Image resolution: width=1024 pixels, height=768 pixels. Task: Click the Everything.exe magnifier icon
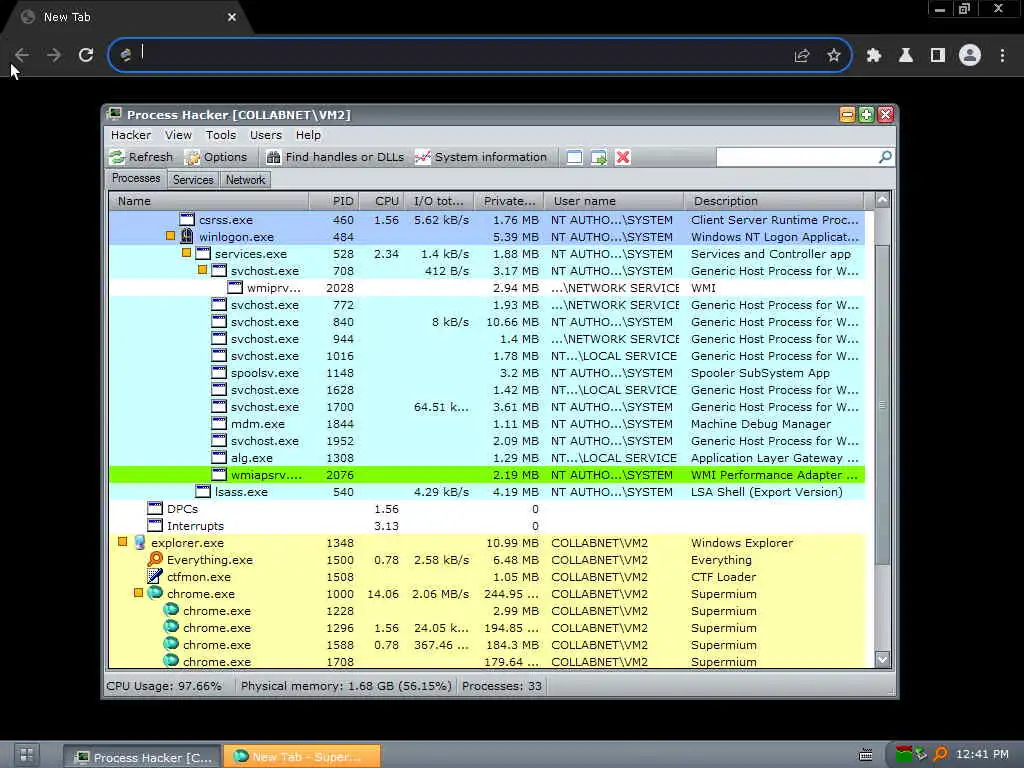[x=155, y=559]
